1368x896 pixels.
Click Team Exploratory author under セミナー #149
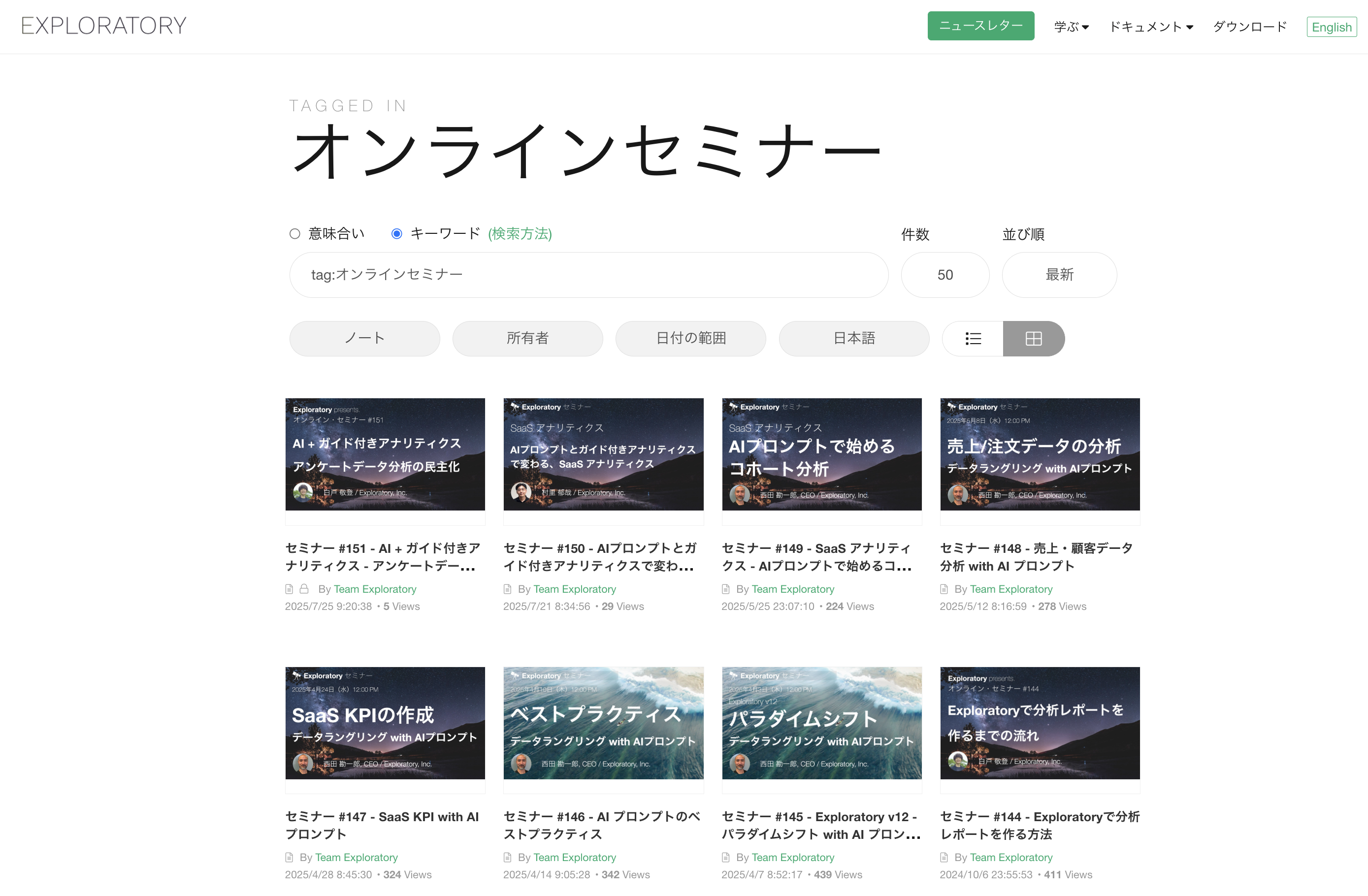793,589
